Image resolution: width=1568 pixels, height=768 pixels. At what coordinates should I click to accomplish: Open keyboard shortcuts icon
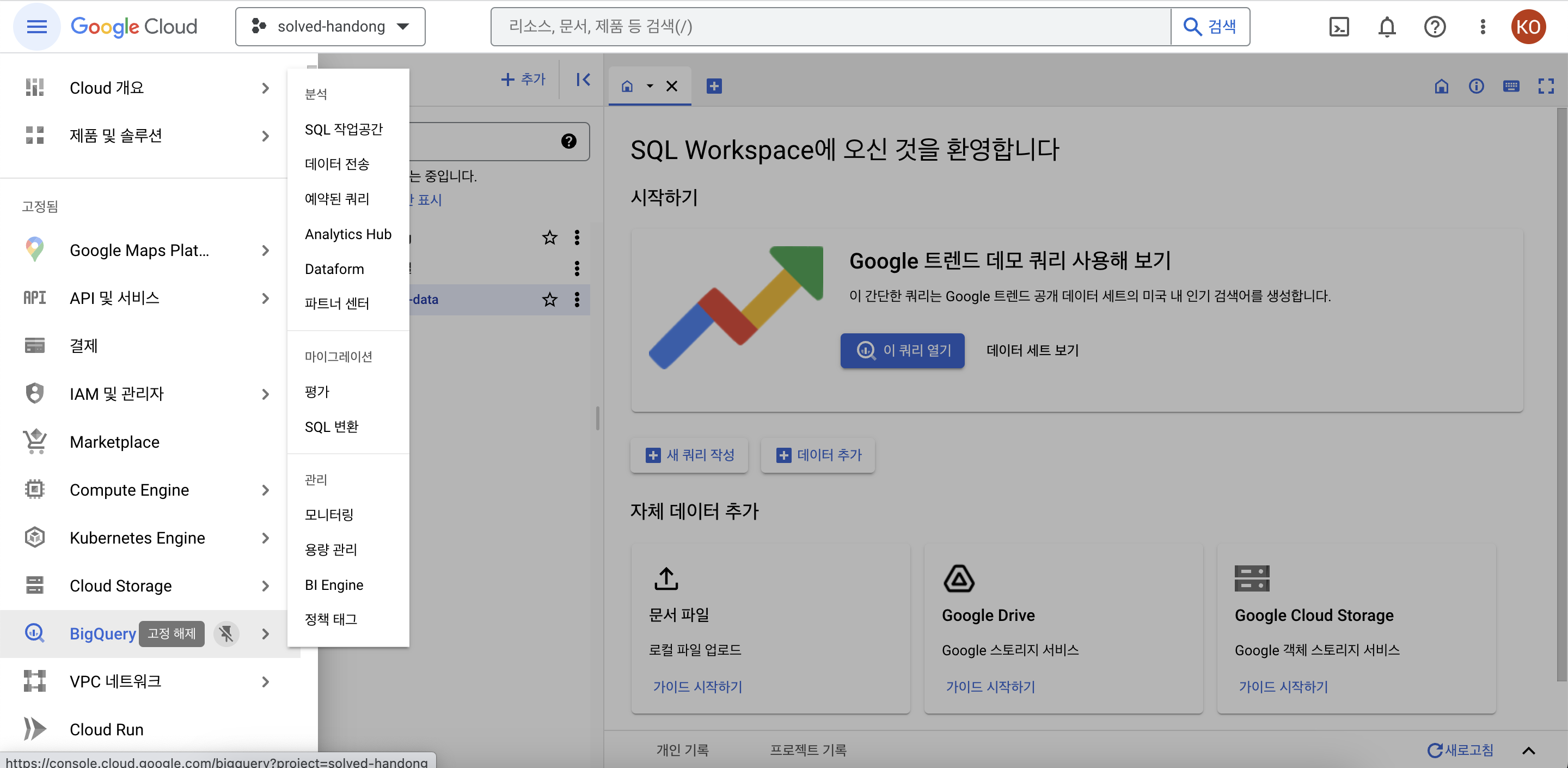(x=1511, y=87)
